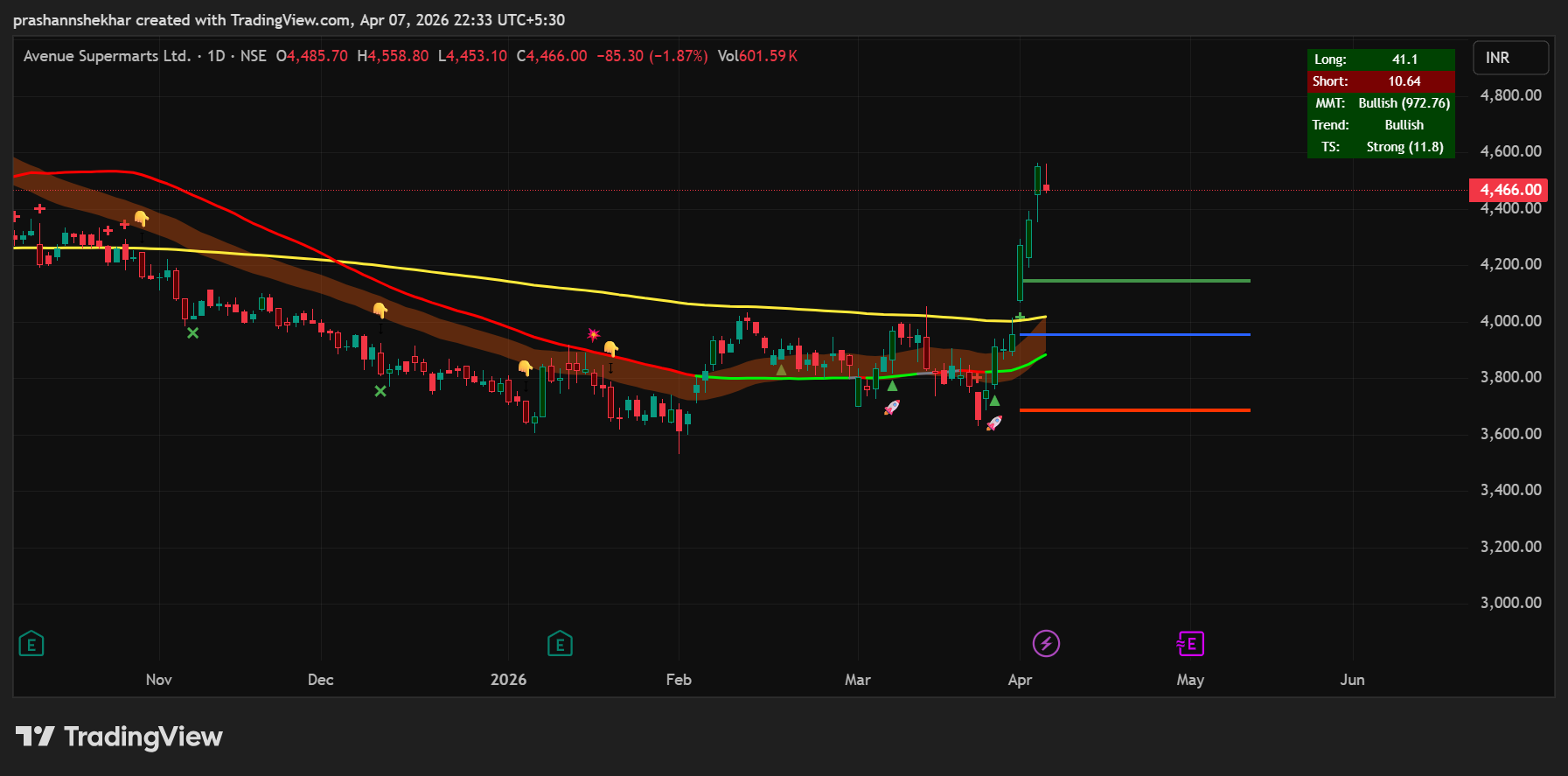Click the Long value 41.1 cell
The image size is (1568, 776).
(1404, 59)
